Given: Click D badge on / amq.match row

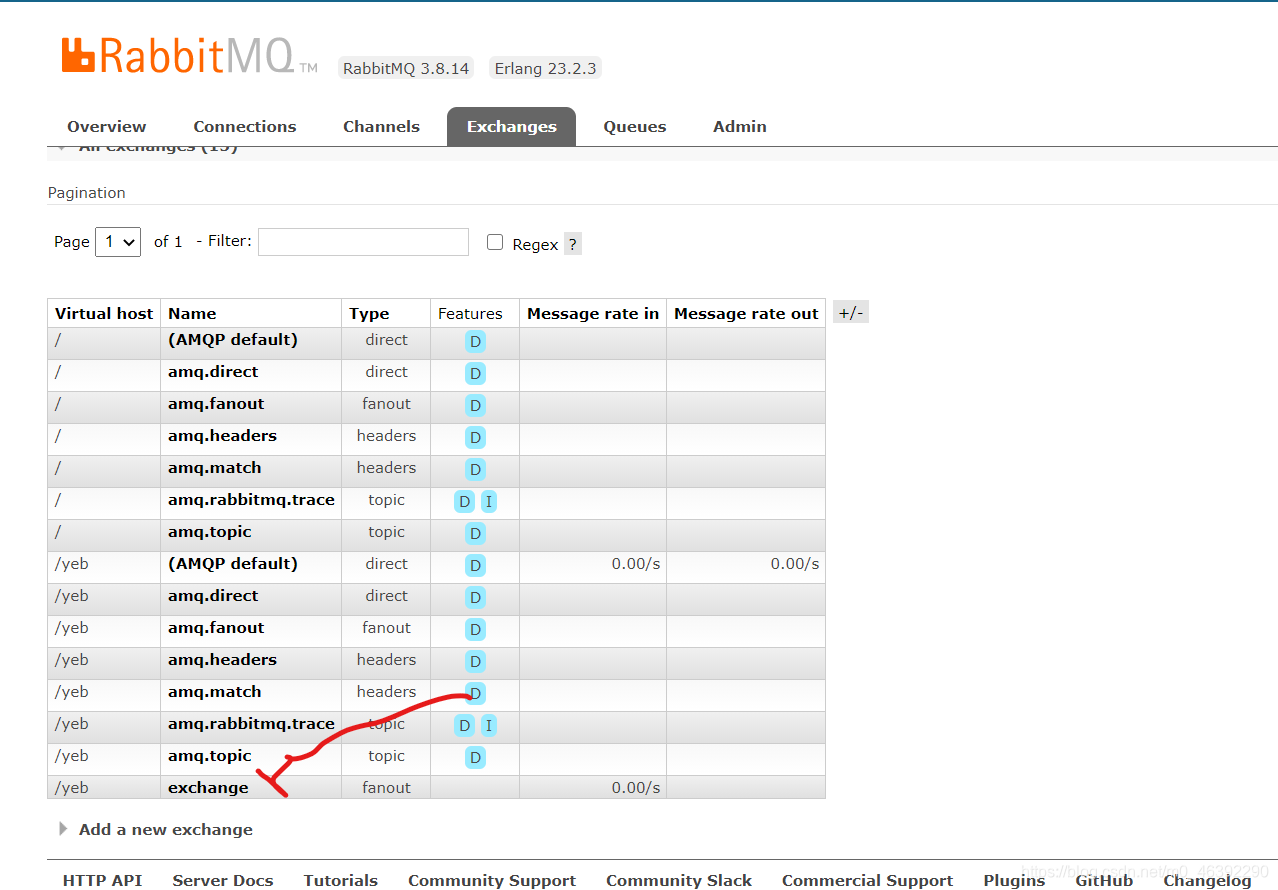Looking at the screenshot, I should 475,470.
